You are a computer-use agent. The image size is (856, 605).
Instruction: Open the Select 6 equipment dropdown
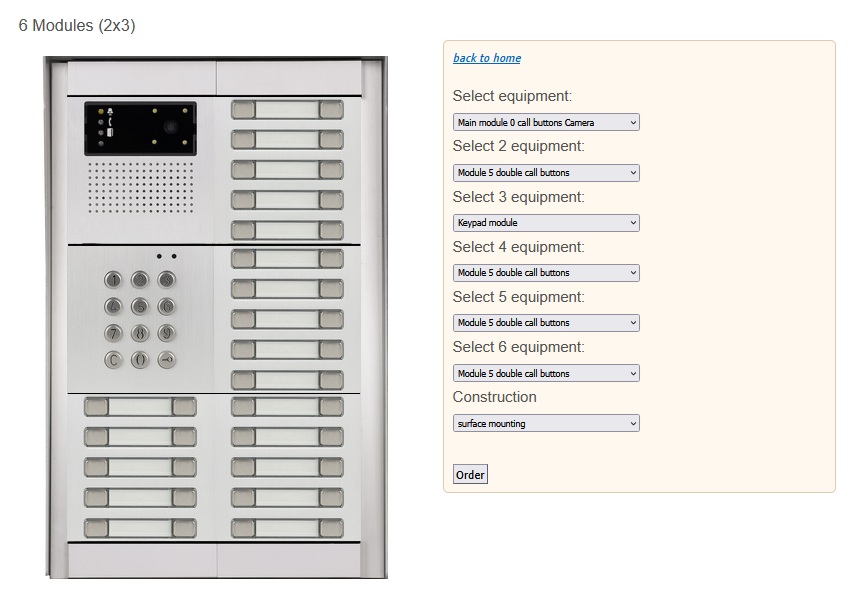tap(545, 373)
